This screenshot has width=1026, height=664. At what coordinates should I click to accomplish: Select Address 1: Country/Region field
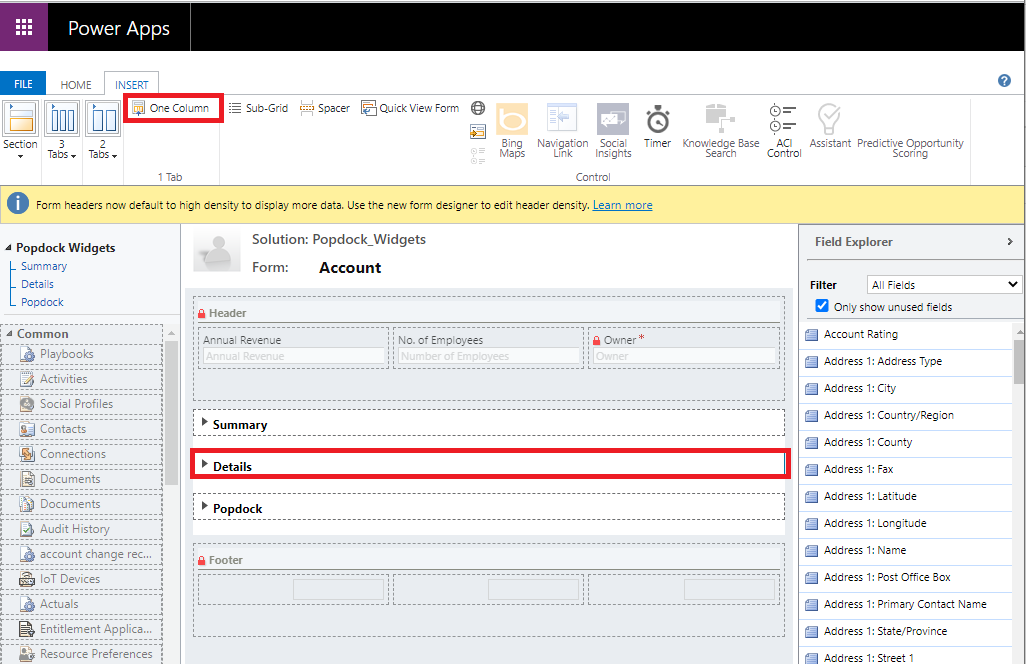pyautogui.click(x=908, y=415)
